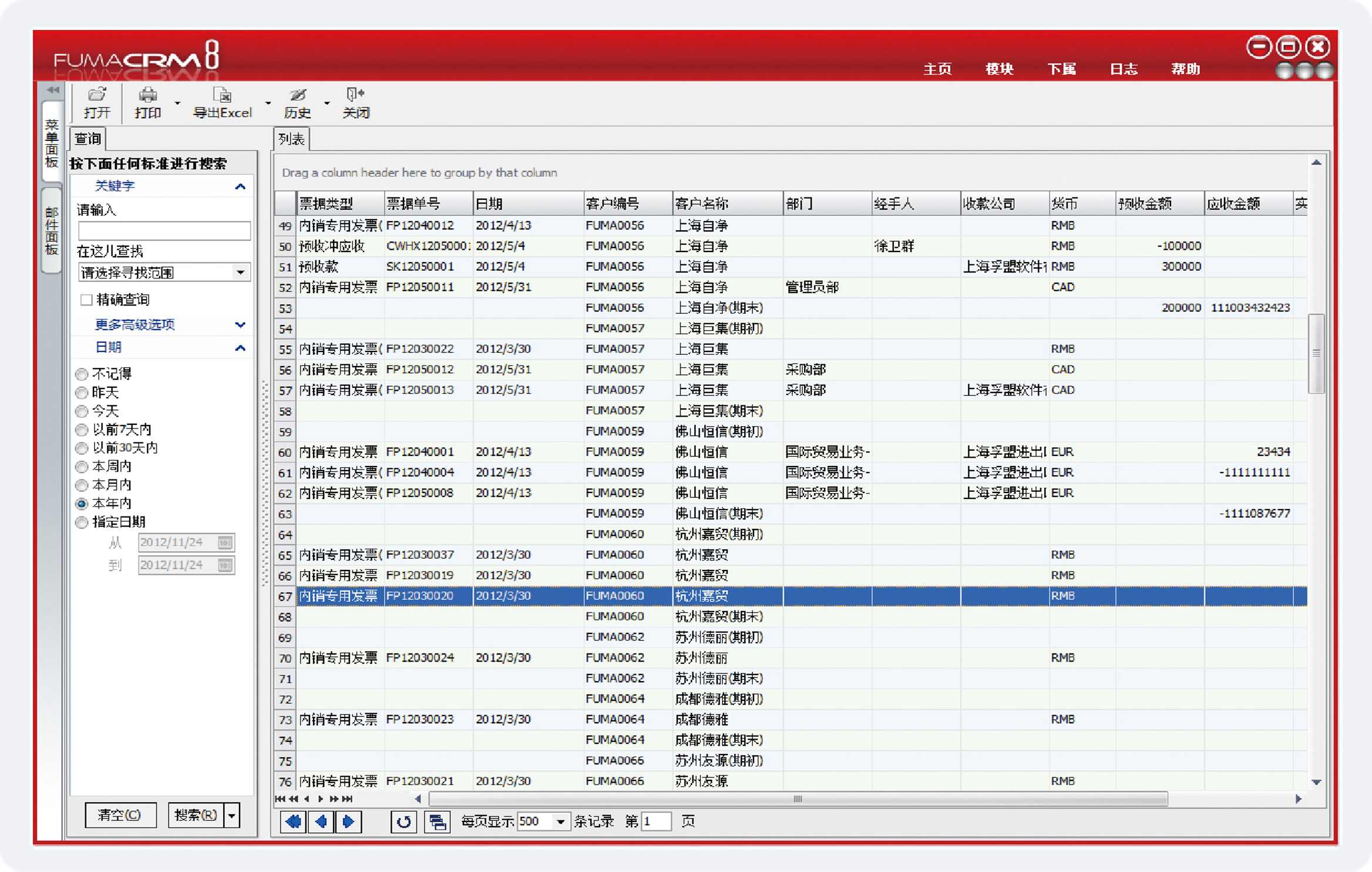Open the 历史 (History) toolbar icon
This screenshot has height=872, width=1372.
(298, 95)
